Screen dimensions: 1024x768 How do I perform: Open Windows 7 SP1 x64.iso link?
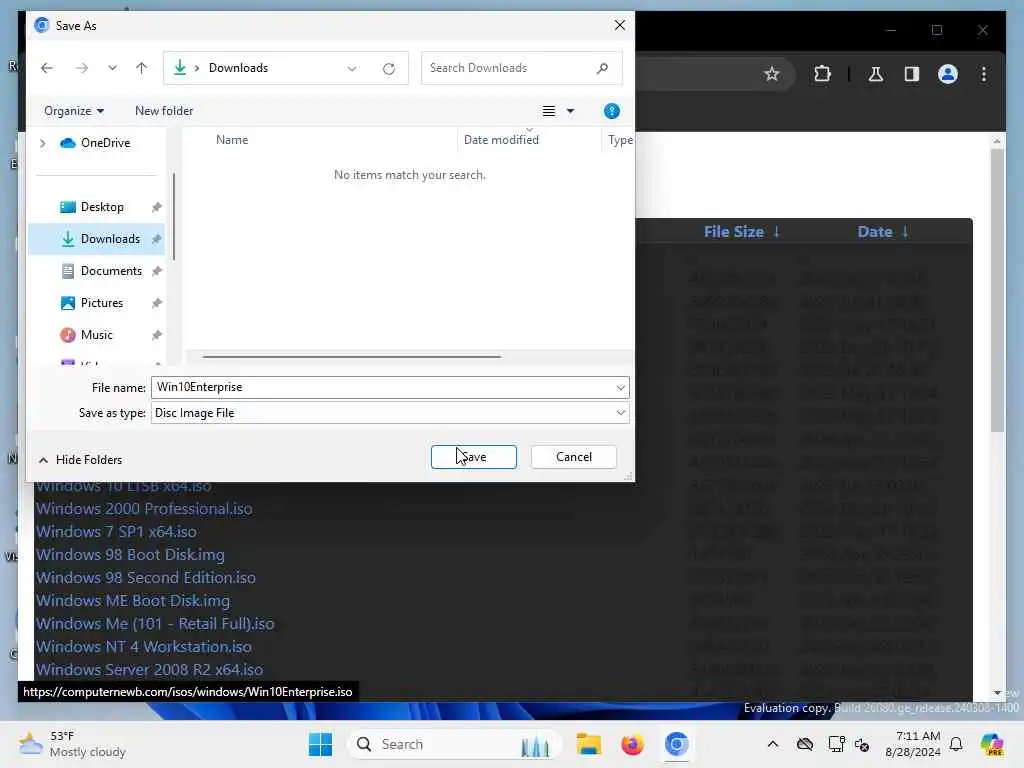pos(116,532)
